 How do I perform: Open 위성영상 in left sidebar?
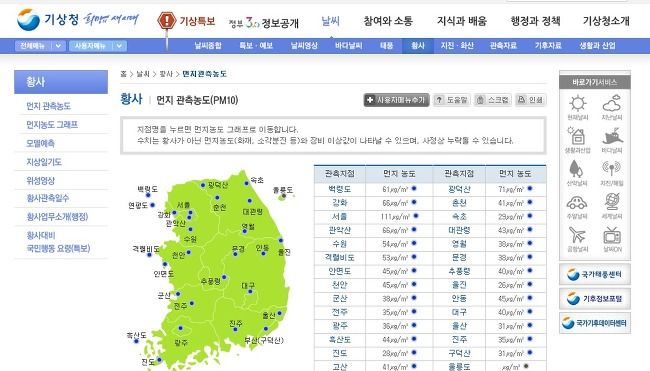click(x=41, y=181)
